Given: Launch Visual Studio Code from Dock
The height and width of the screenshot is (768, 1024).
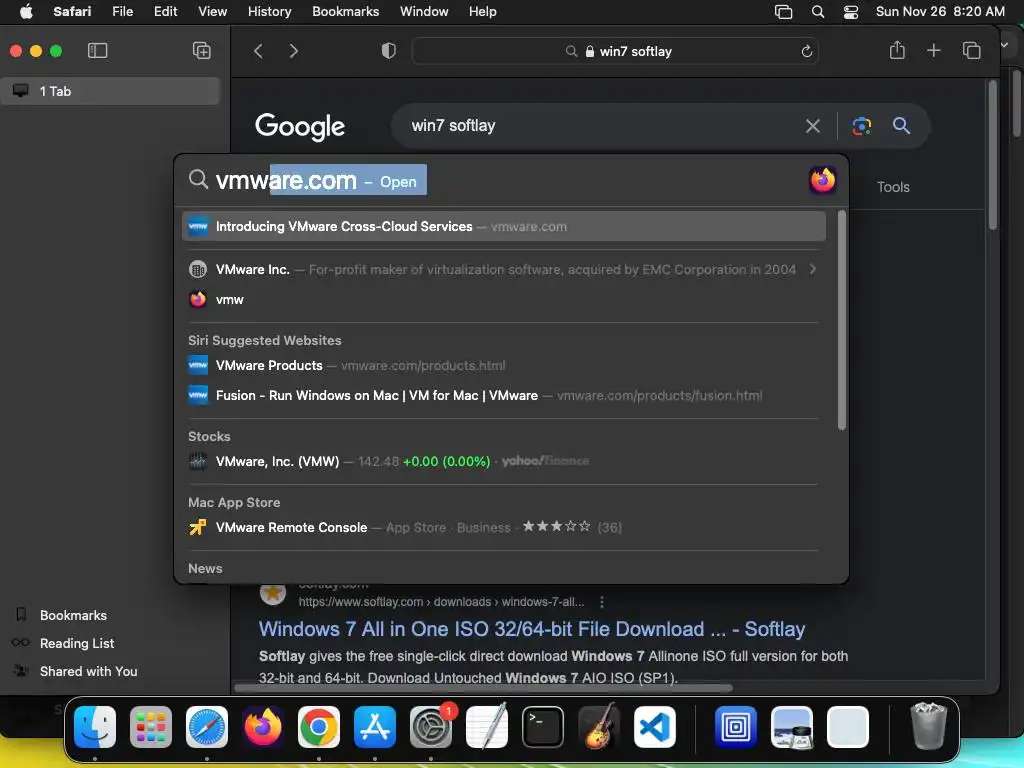Looking at the screenshot, I should (x=654, y=726).
